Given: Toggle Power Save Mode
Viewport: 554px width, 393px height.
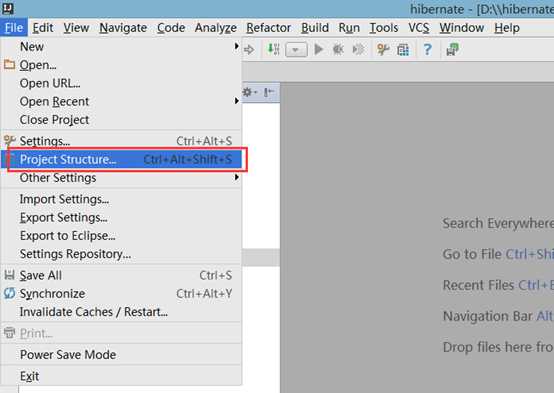Looking at the screenshot, I should [121, 354].
